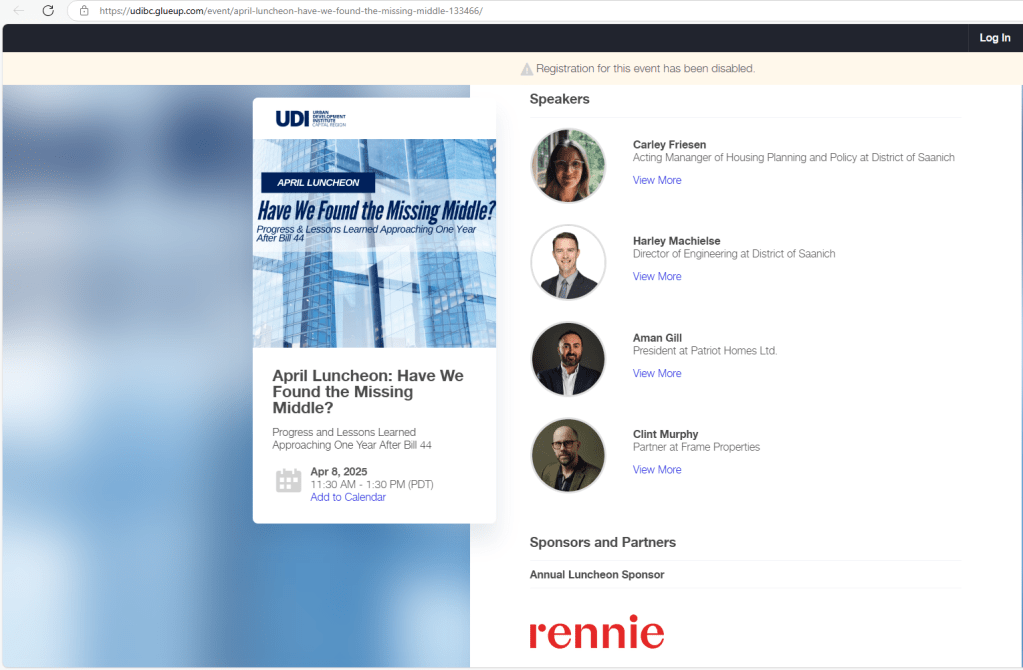This screenshot has height=670, width=1023.
Task: Click the registration disabled warning icon
Action: click(x=526, y=69)
